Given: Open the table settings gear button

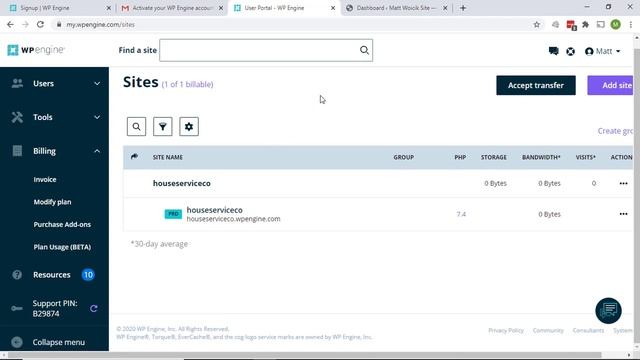Looking at the screenshot, I should click(x=189, y=127).
